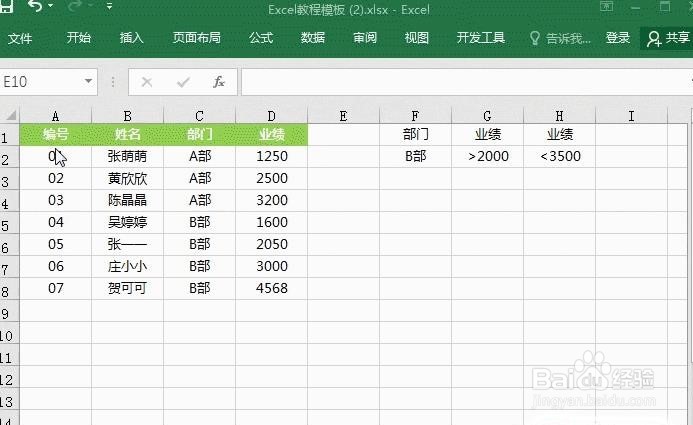This screenshot has height=425, width=693.
Task: Select the cell with number 07
Action: (x=55, y=288)
